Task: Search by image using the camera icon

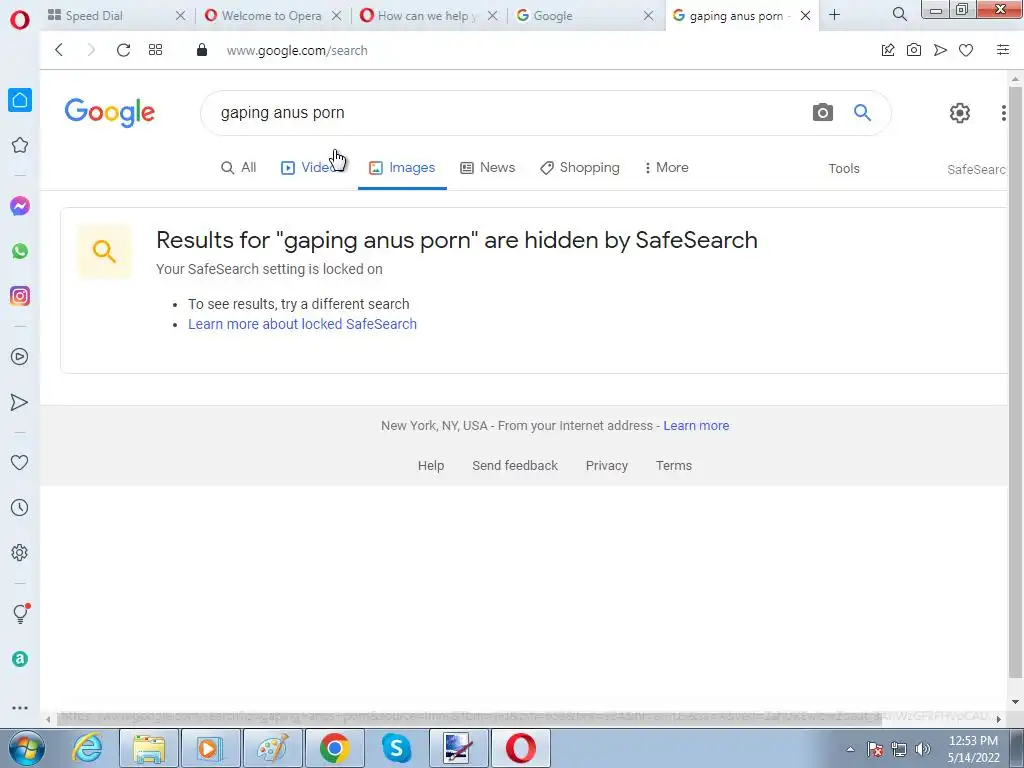Action: (x=822, y=112)
